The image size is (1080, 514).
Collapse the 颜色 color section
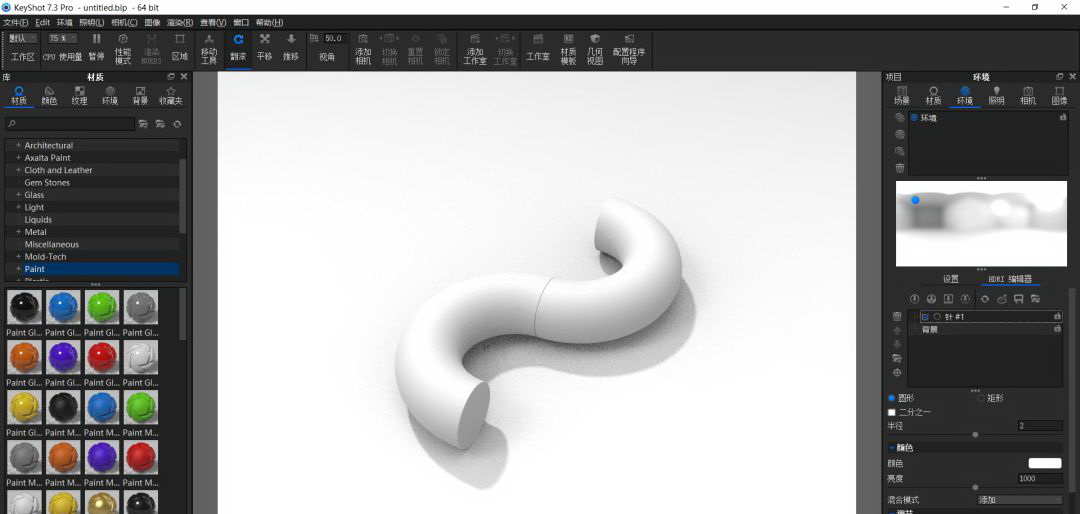[891, 448]
